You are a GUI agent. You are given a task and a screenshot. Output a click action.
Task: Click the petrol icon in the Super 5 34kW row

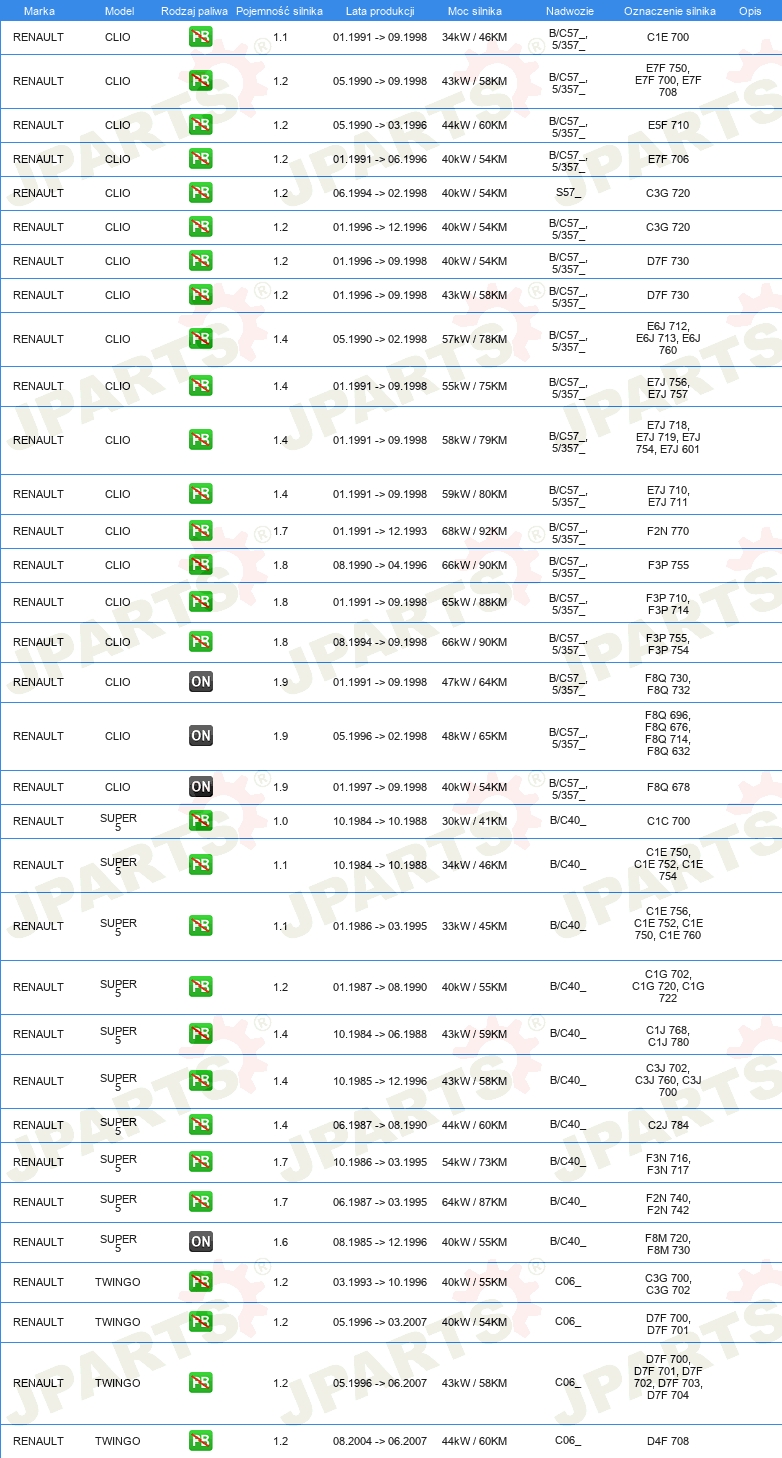[x=201, y=865]
